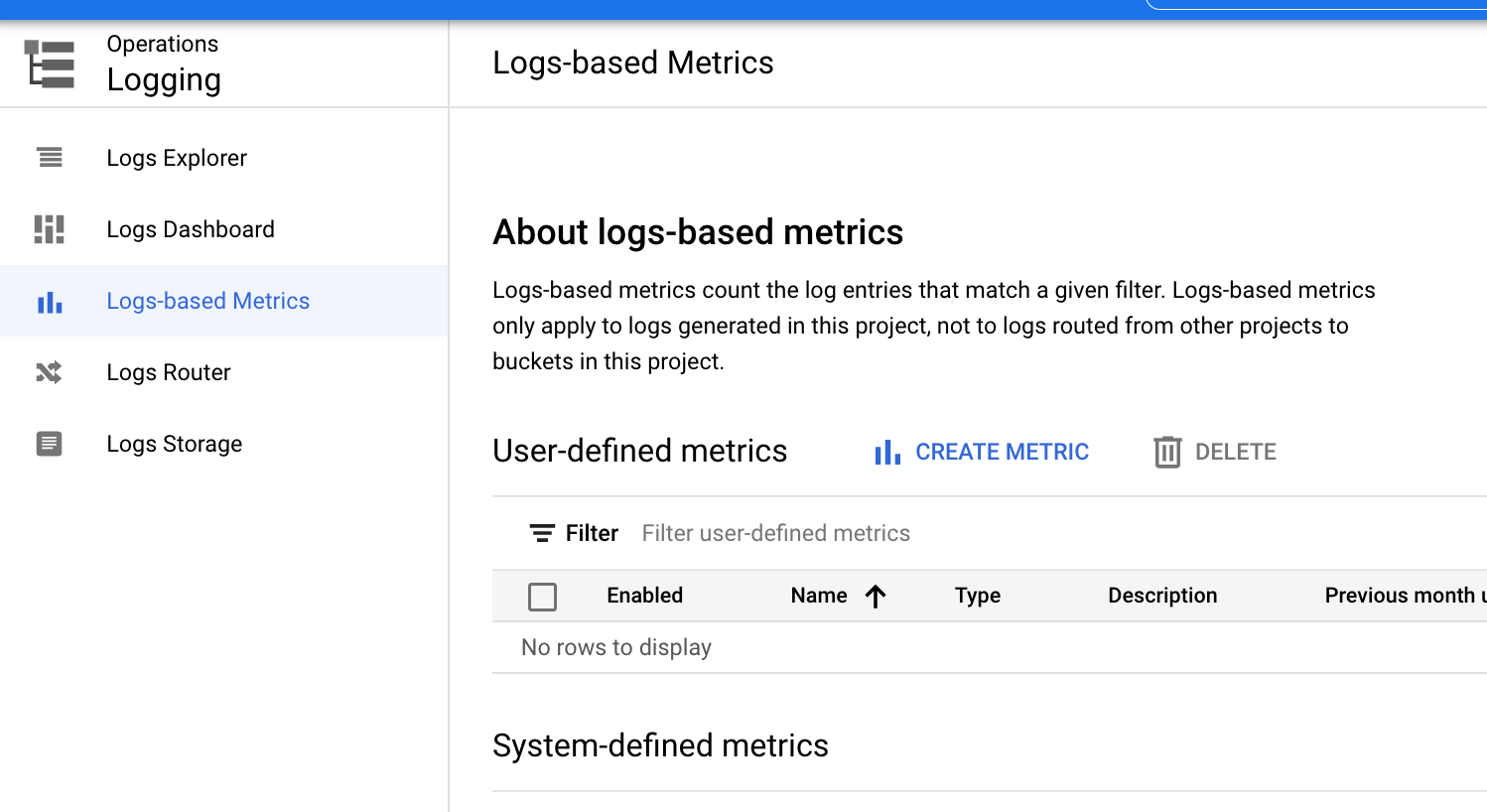The height and width of the screenshot is (812, 1487).
Task: Click the Name column sort arrow
Action: pyautogui.click(x=876, y=596)
